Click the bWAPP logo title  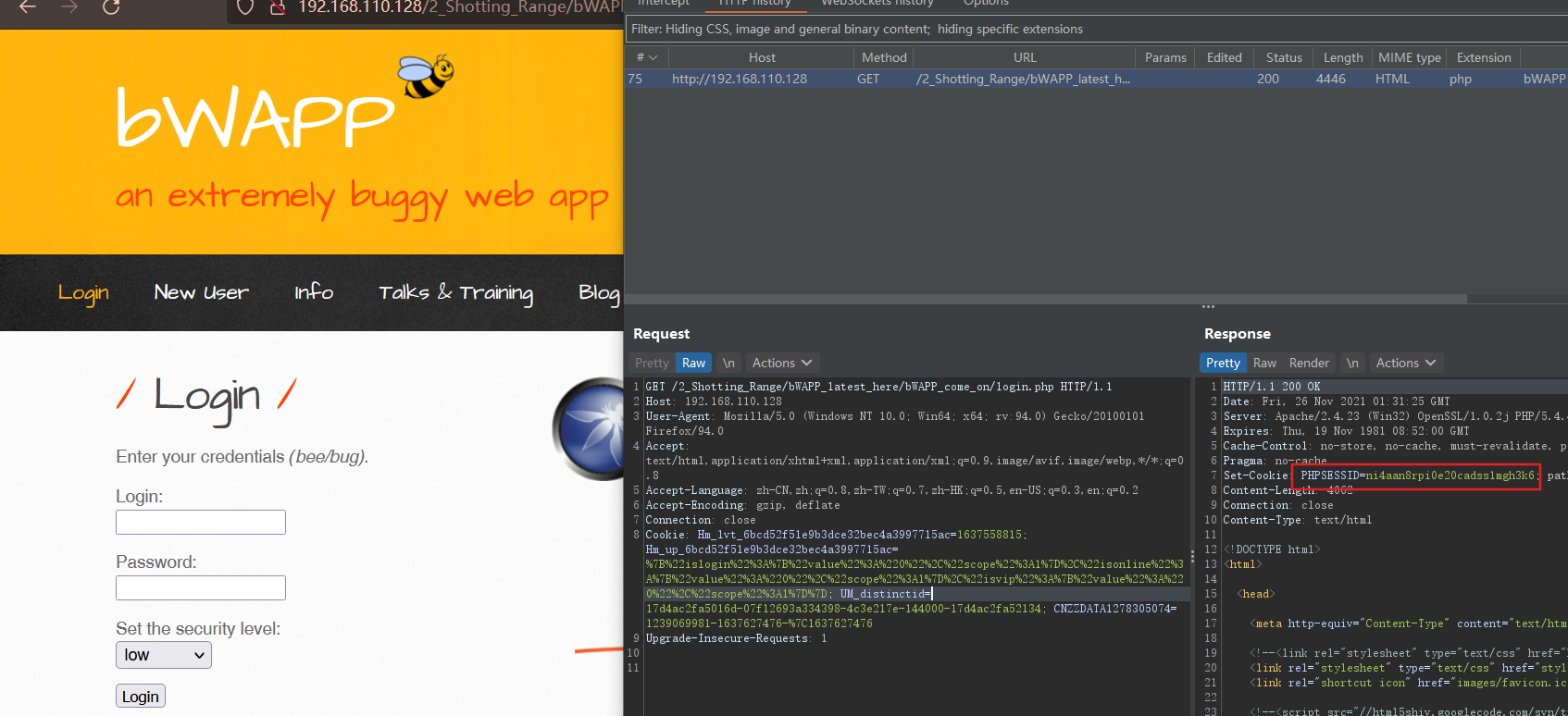pyautogui.click(x=255, y=117)
